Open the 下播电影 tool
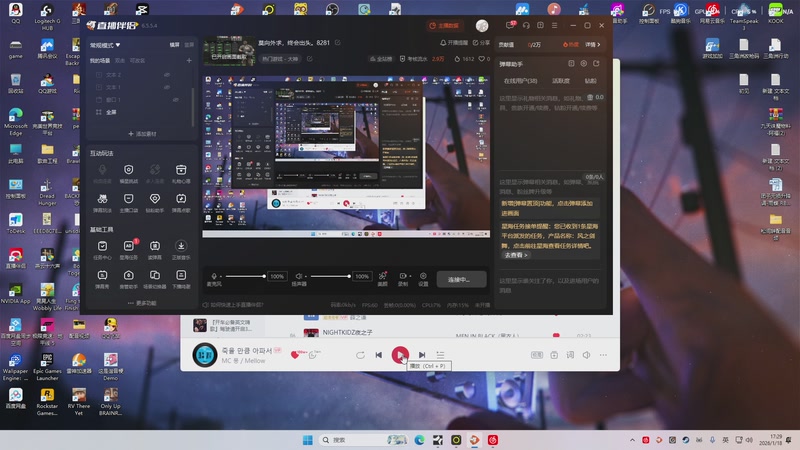Image resolution: width=800 pixels, height=450 pixels. click(181, 279)
